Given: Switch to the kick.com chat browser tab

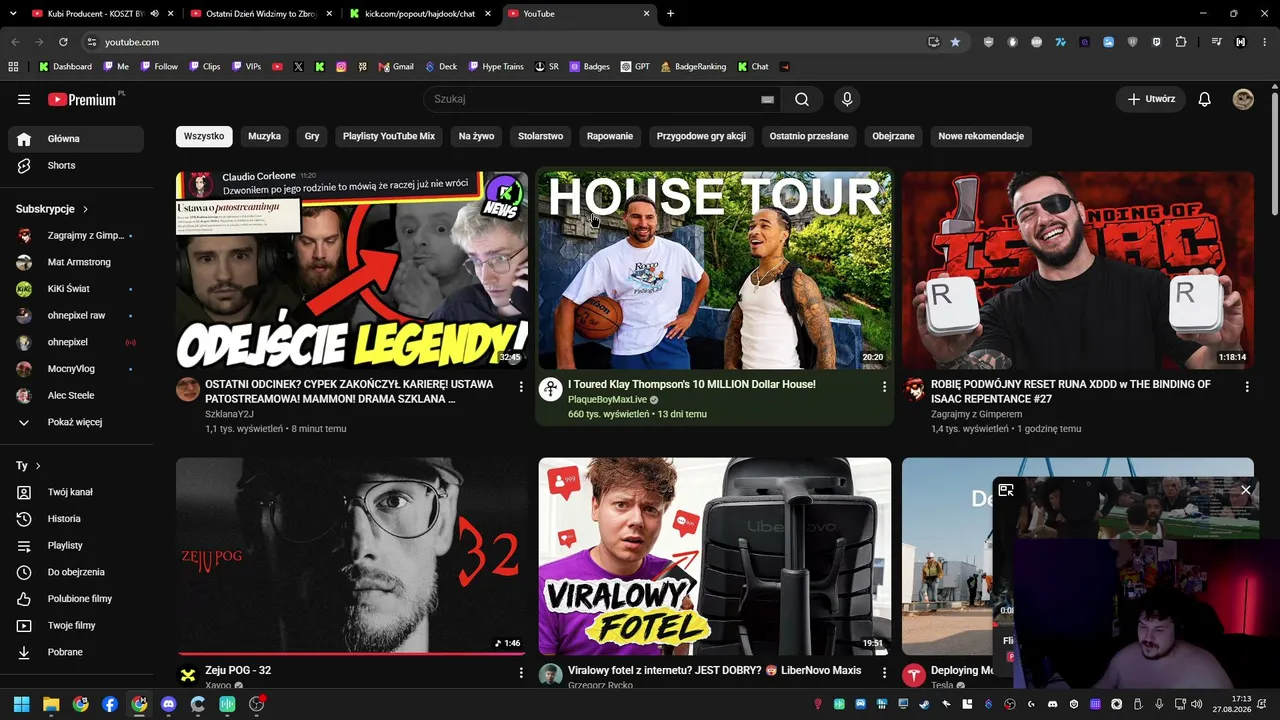Looking at the screenshot, I should click(x=420, y=14).
